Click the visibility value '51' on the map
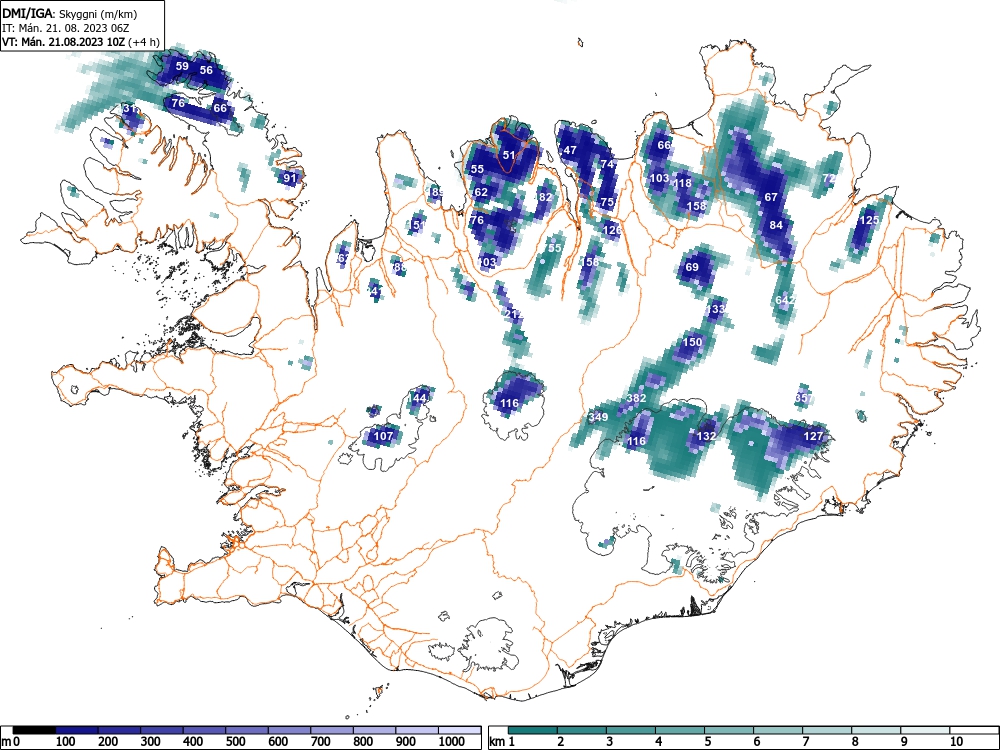The height and width of the screenshot is (750, 1000). pos(509,155)
